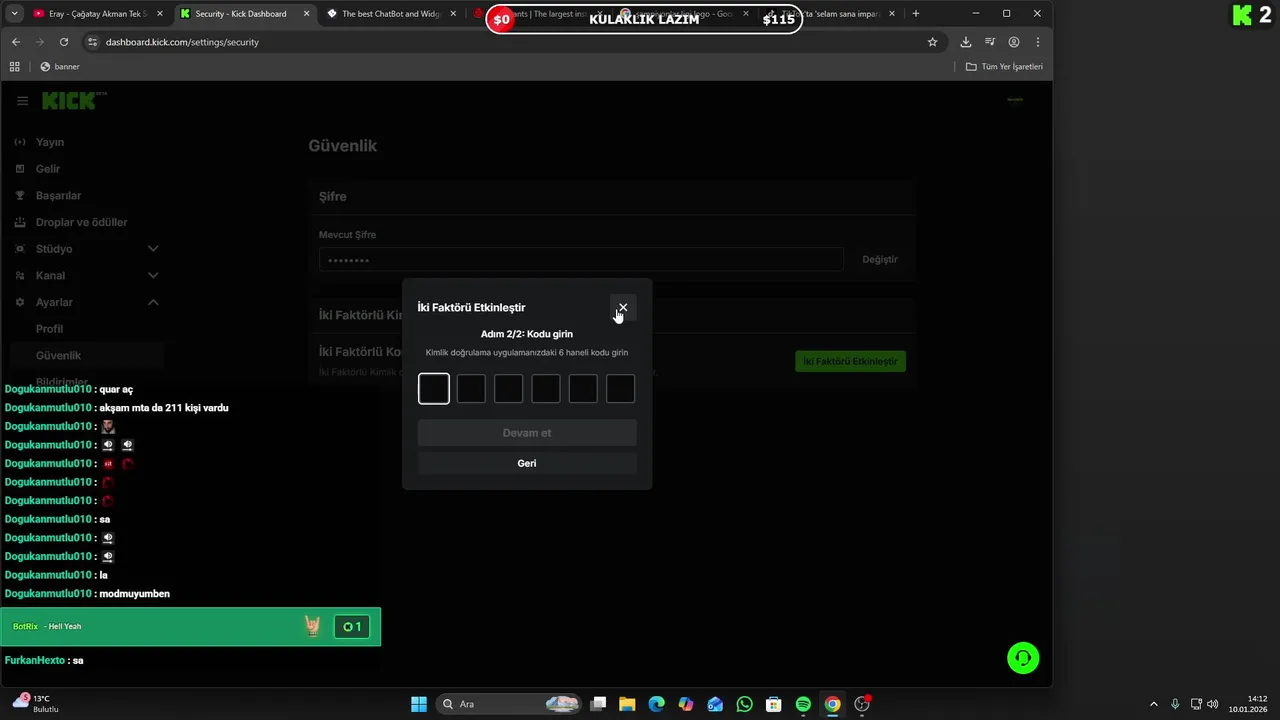
Task: Click the browser forward arrow
Action: click(40, 42)
